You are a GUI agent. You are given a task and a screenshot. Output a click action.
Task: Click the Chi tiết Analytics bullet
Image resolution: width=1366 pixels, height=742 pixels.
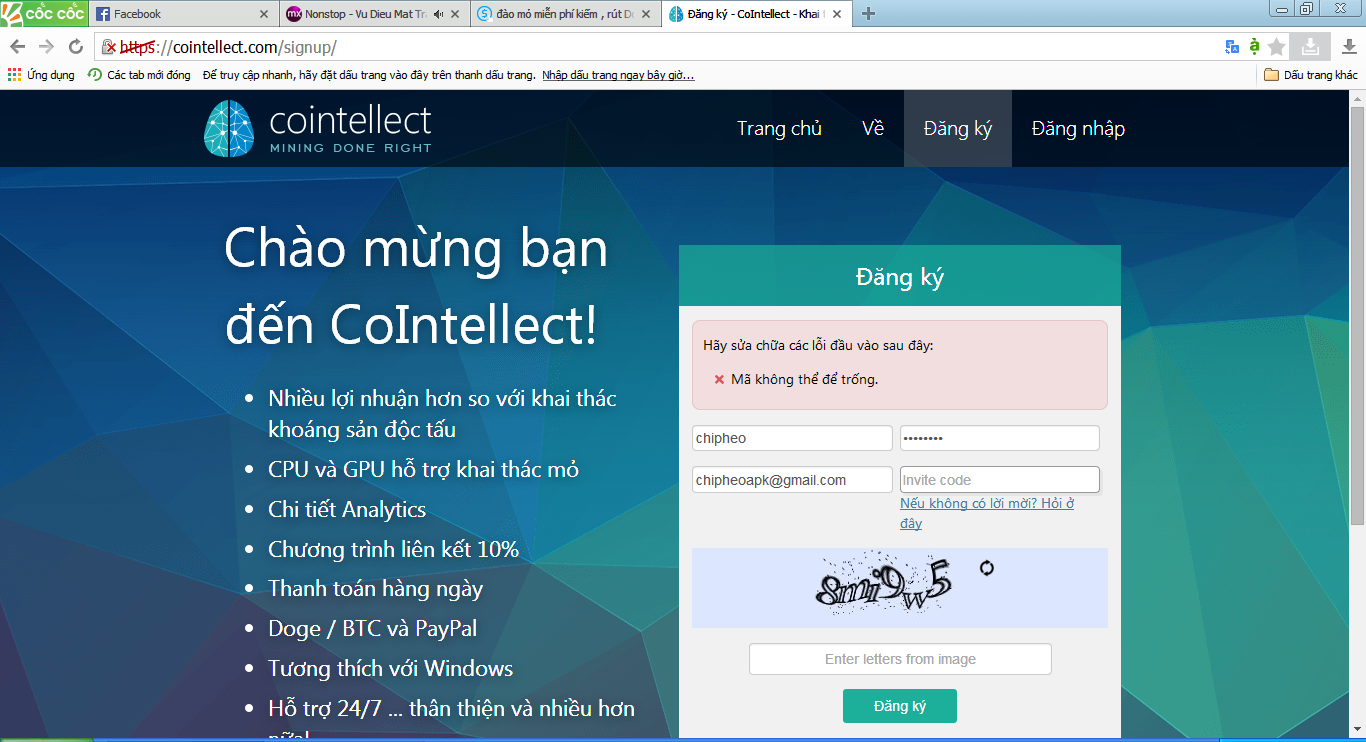tap(347, 509)
